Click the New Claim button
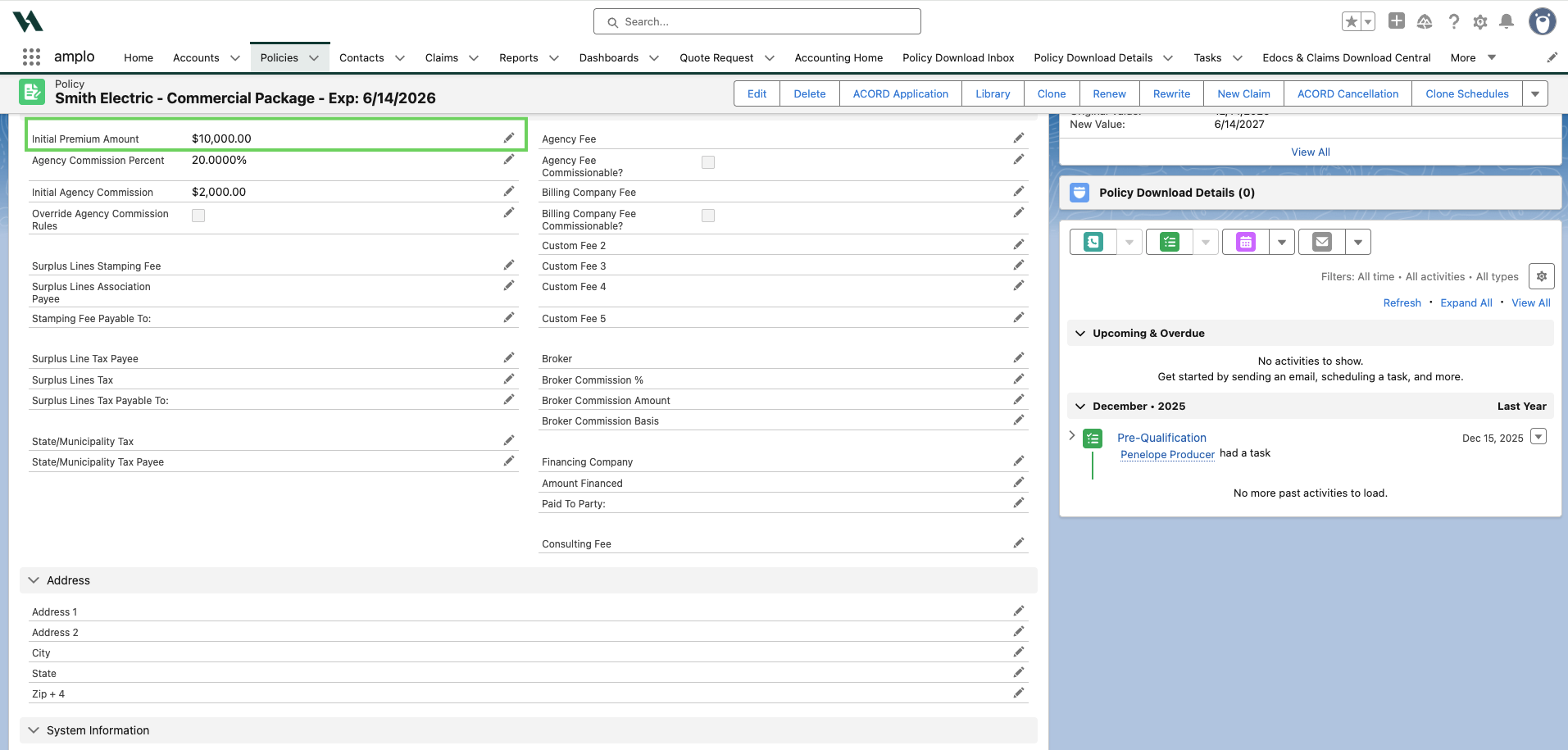1568x750 pixels. point(1243,93)
